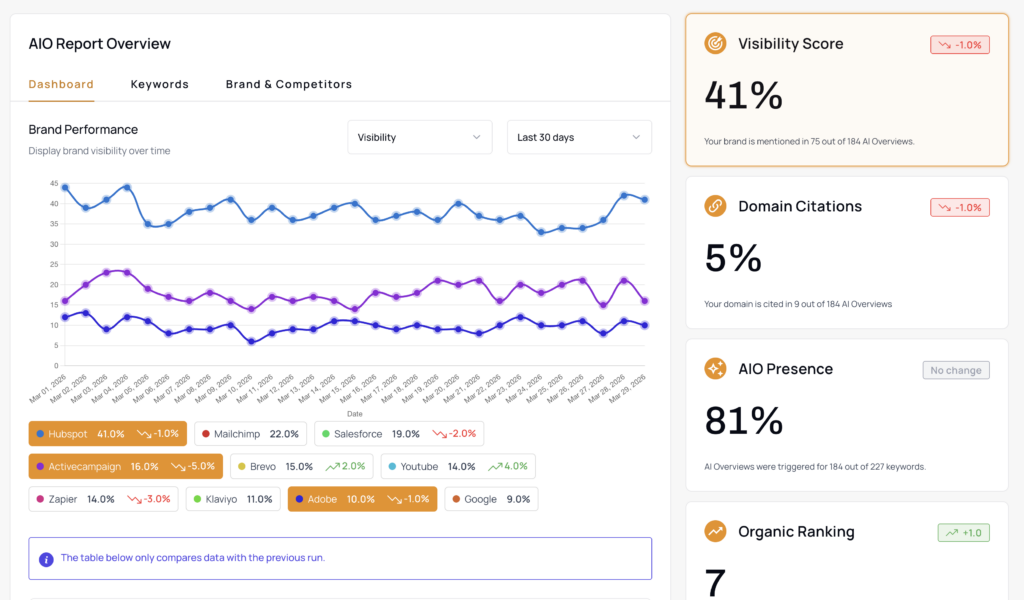Click the info icon in the notice banner

[x=46, y=559]
